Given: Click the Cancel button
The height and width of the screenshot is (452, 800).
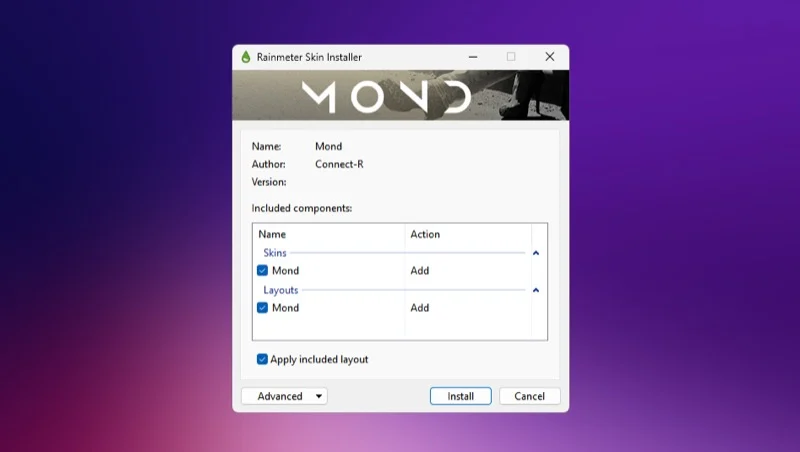Looking at the screenshot, I should [x=530, y=396].
